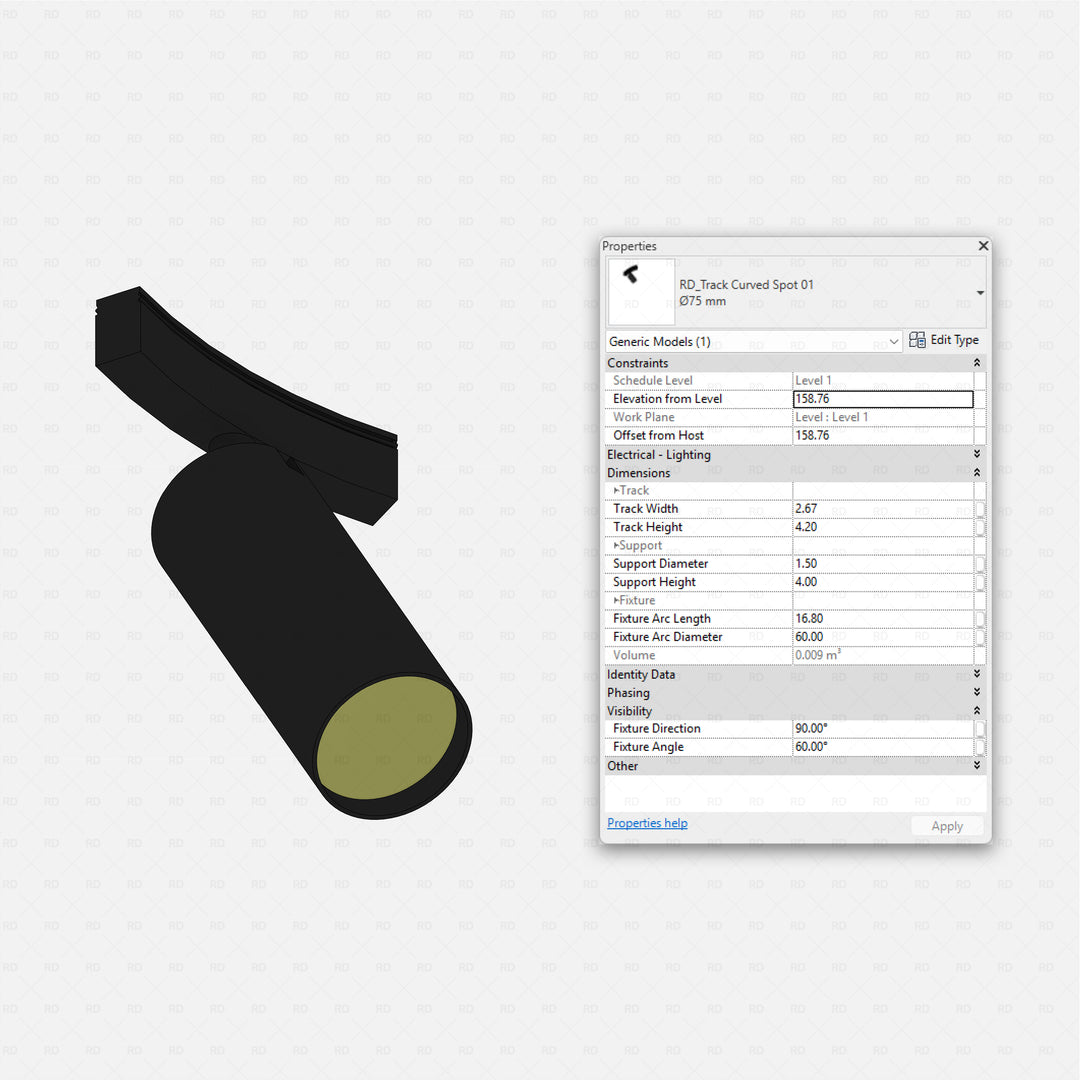The image size is (1080, 1080).
Task: Select the Elevation from Level value field
Action: [x=880, y=398]
